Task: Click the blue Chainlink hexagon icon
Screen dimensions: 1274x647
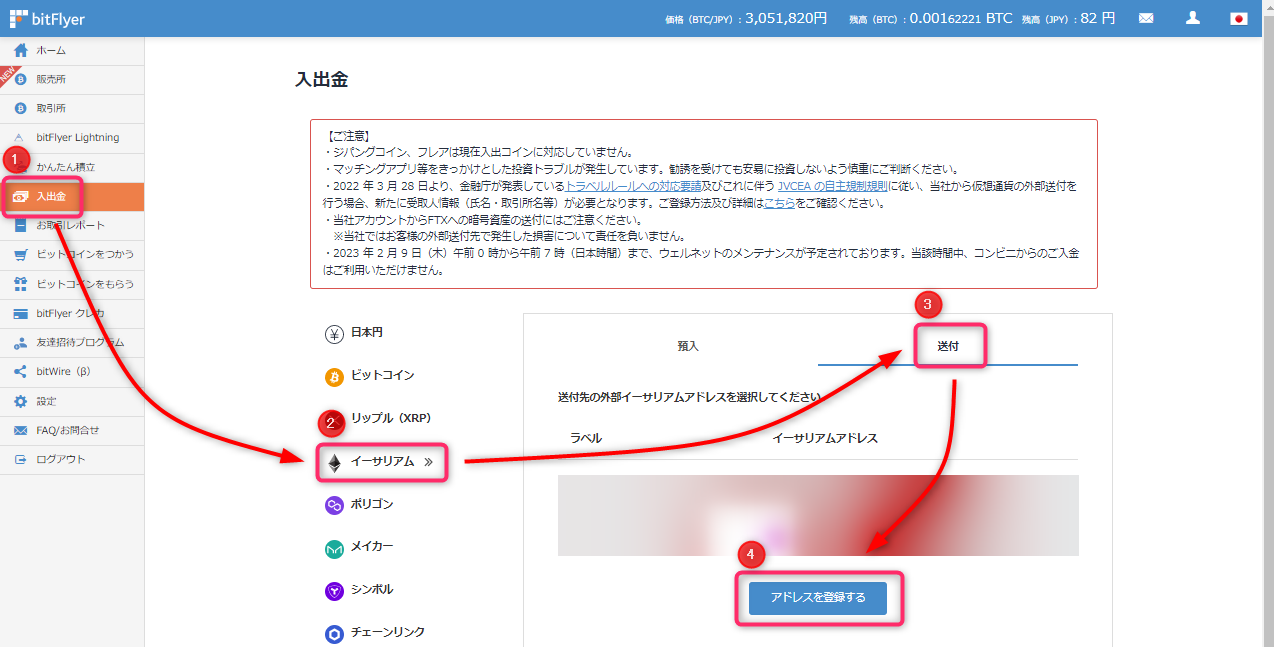Action: tap(334, 634)
